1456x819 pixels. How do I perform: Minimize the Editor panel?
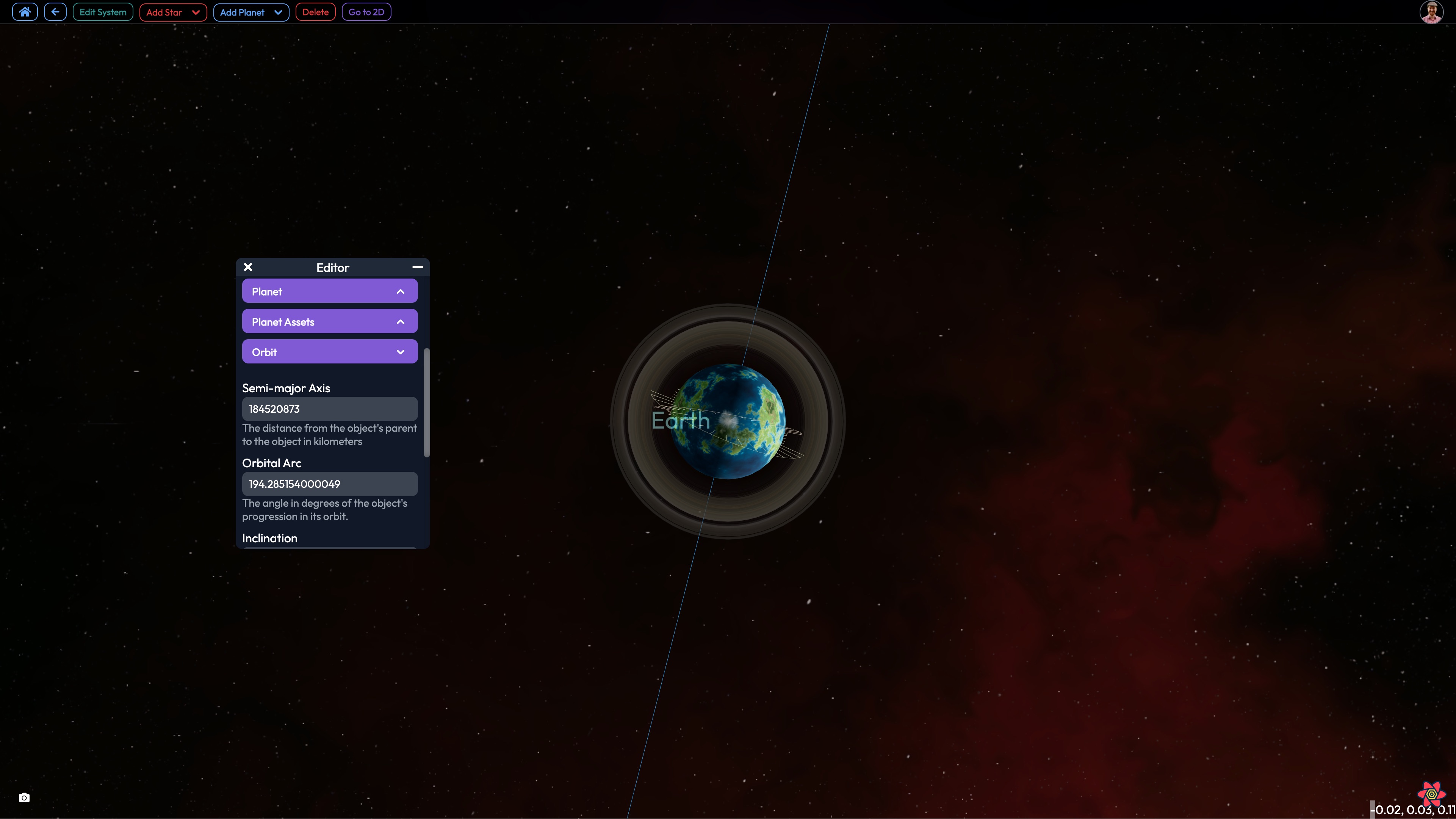pos(418,267)
